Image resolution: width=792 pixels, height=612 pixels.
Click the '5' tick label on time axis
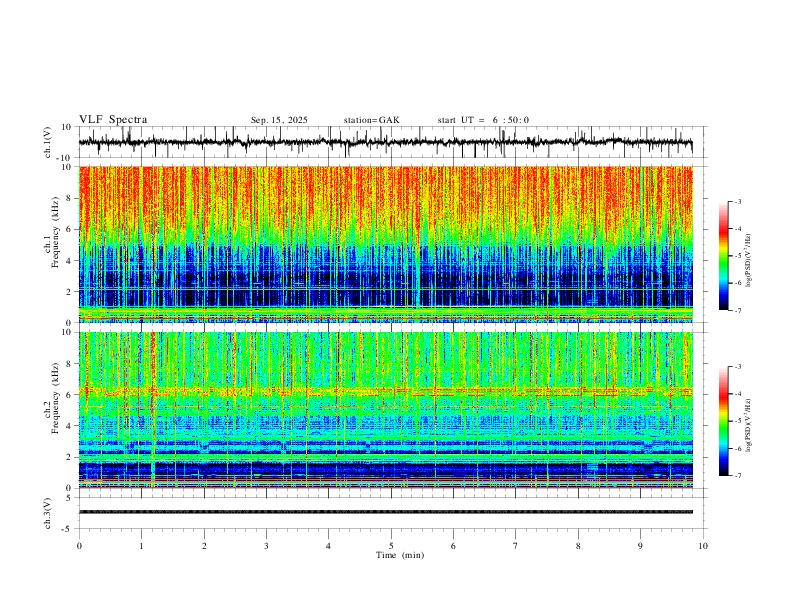coord(391,546)
